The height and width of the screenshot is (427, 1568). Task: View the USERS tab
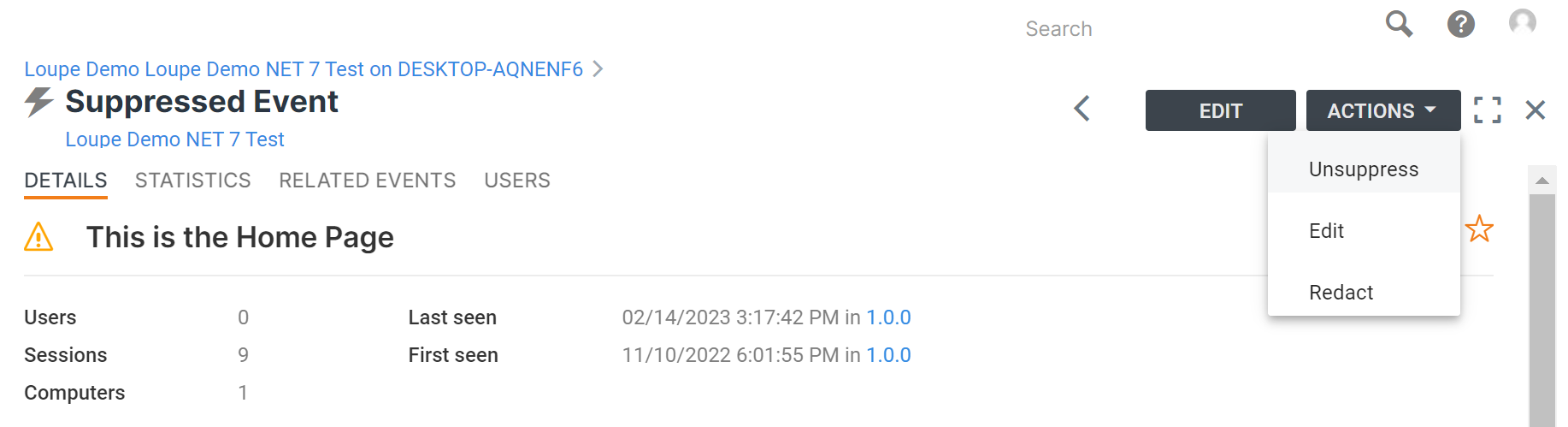(x=517, y=181)
